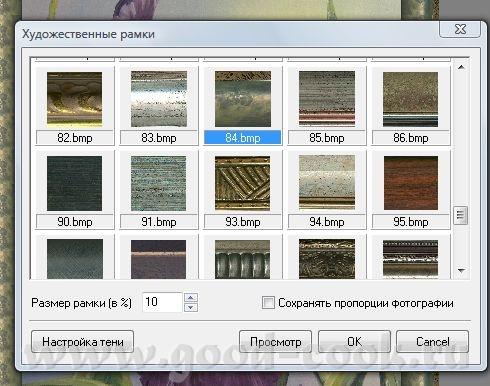Click the 95.bmp file name label

[x=411, y=222]
